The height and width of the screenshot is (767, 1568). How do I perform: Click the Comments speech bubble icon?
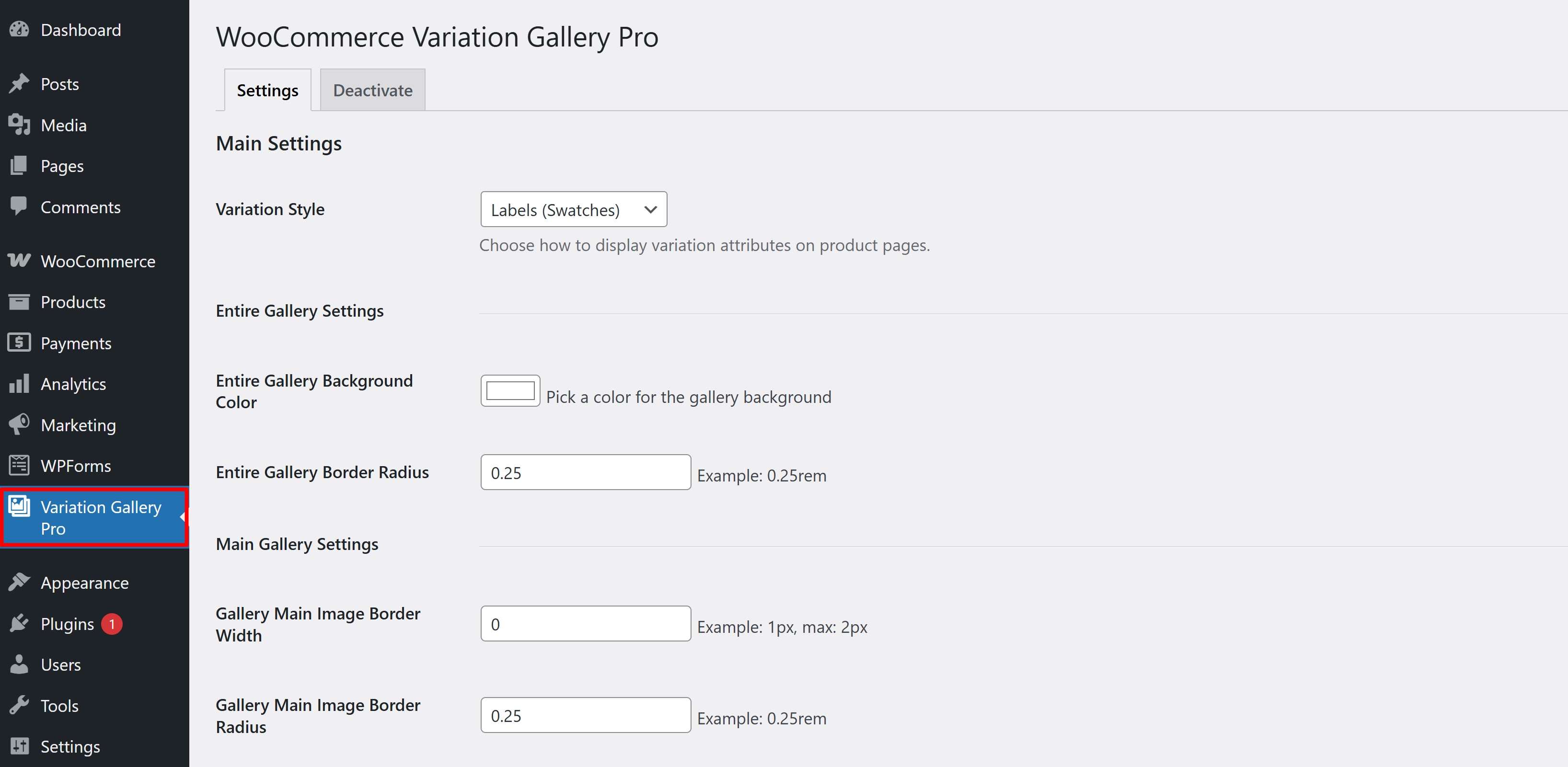click(20, 206)
